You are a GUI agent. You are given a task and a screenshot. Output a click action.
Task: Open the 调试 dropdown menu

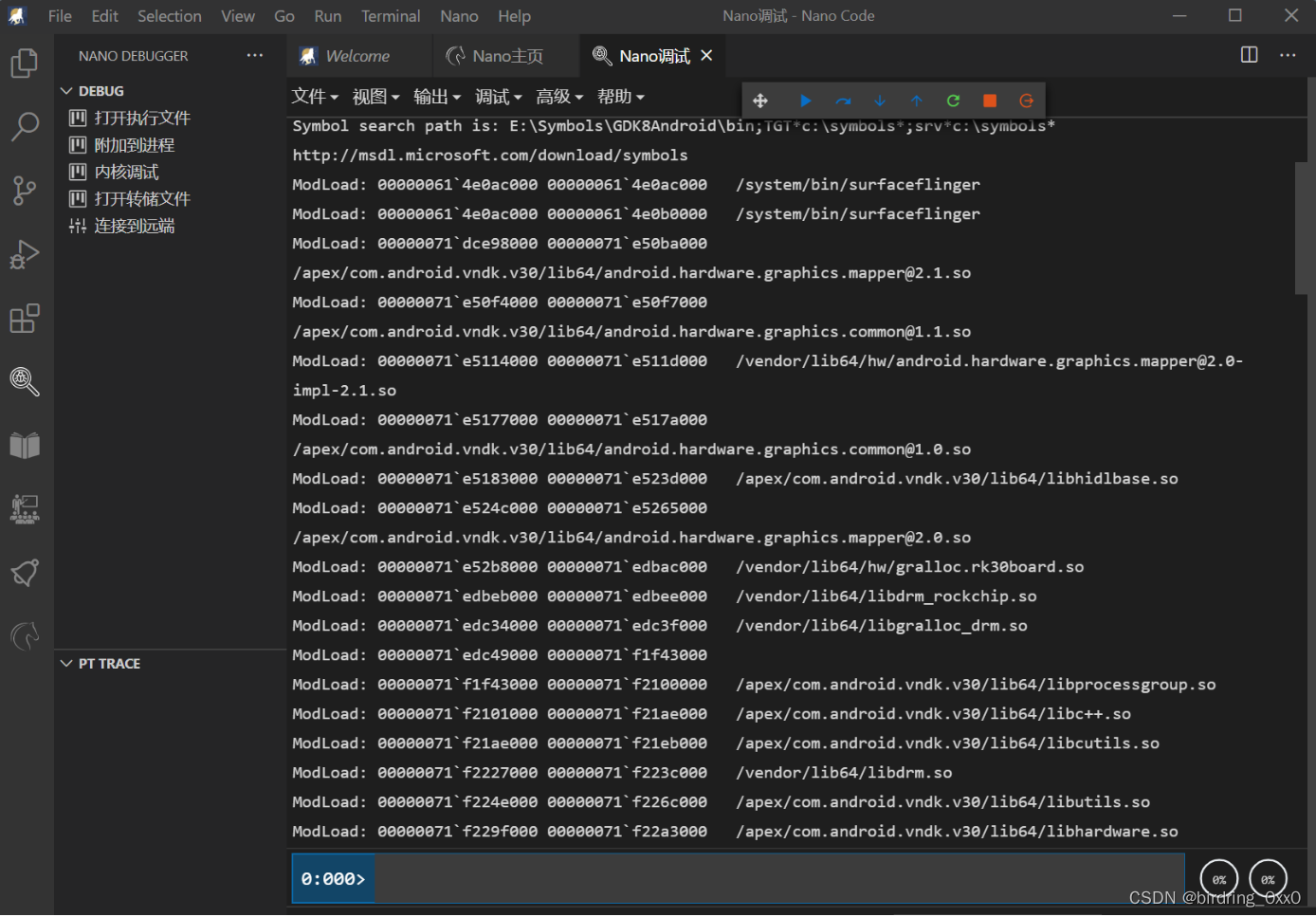click(498, 96)
